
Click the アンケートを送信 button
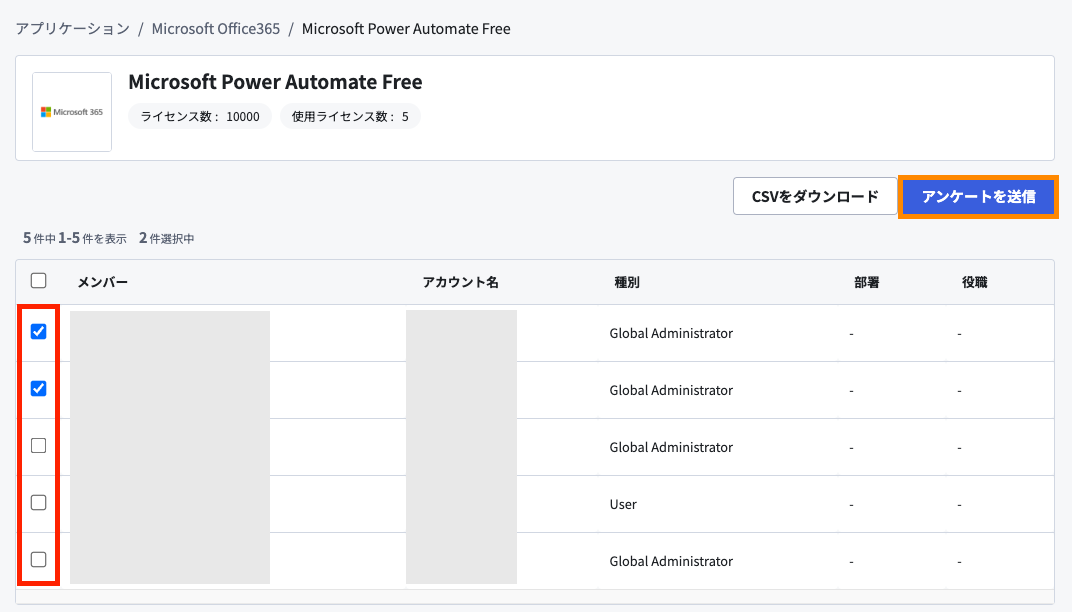[978, 196]
